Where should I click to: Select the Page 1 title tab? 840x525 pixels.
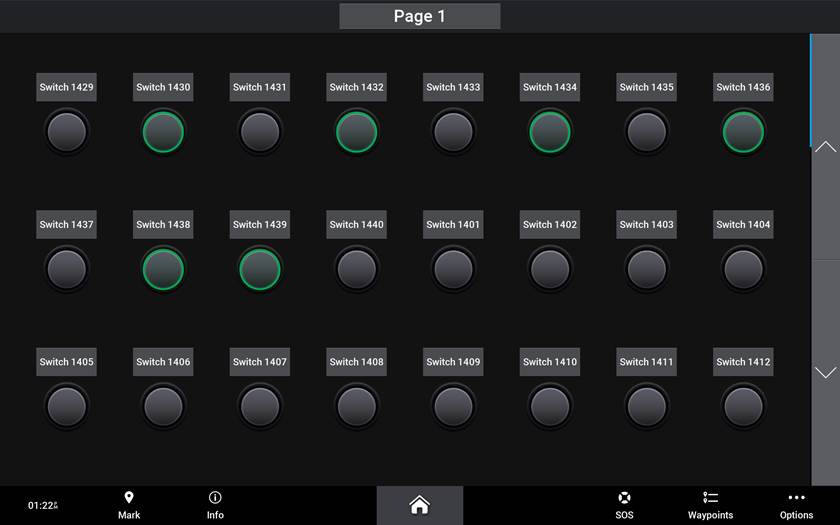(420, 16)
